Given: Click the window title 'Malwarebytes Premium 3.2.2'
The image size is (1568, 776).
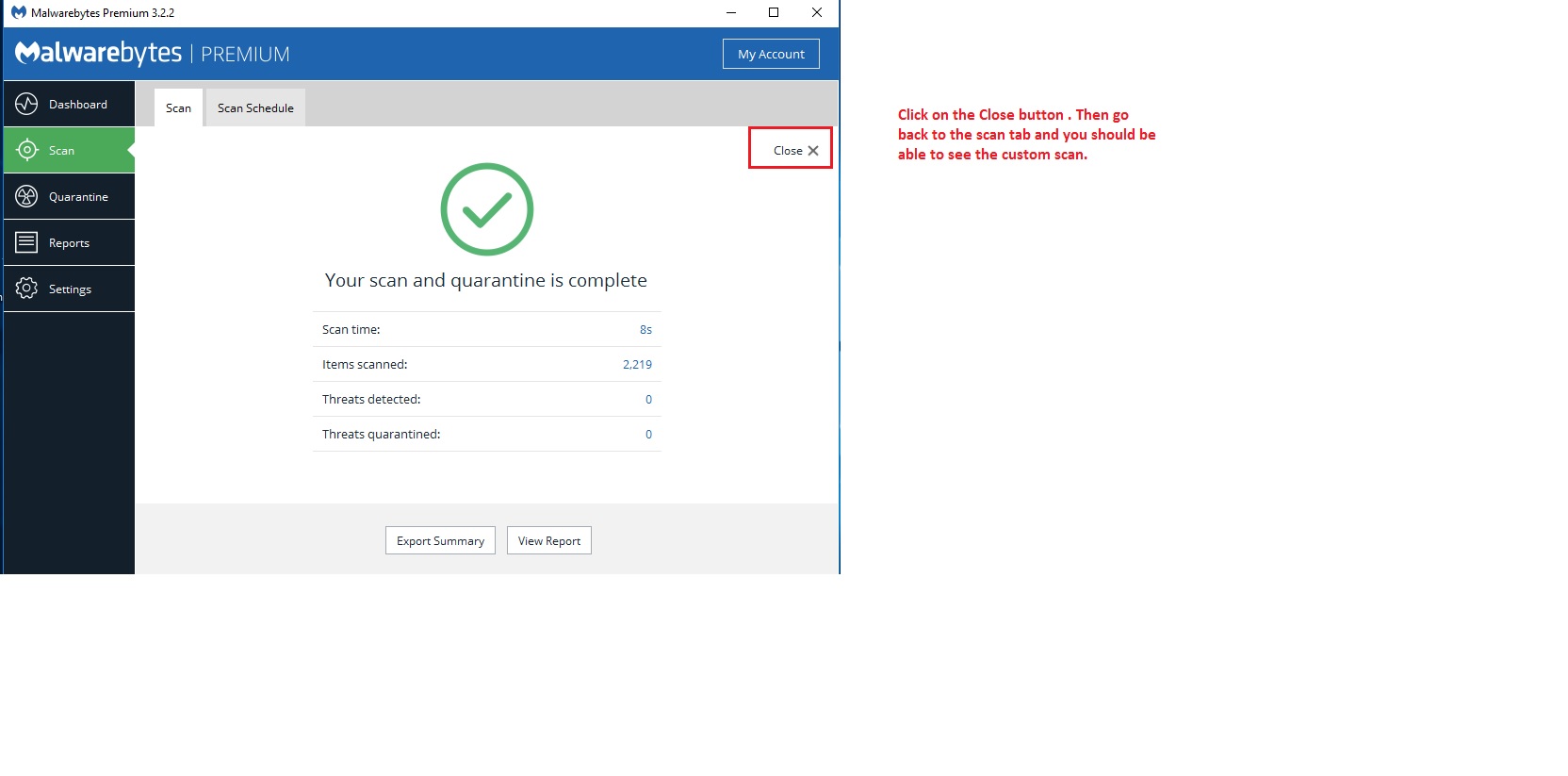Looking at the screenshot, I should [x=103, y=13].
